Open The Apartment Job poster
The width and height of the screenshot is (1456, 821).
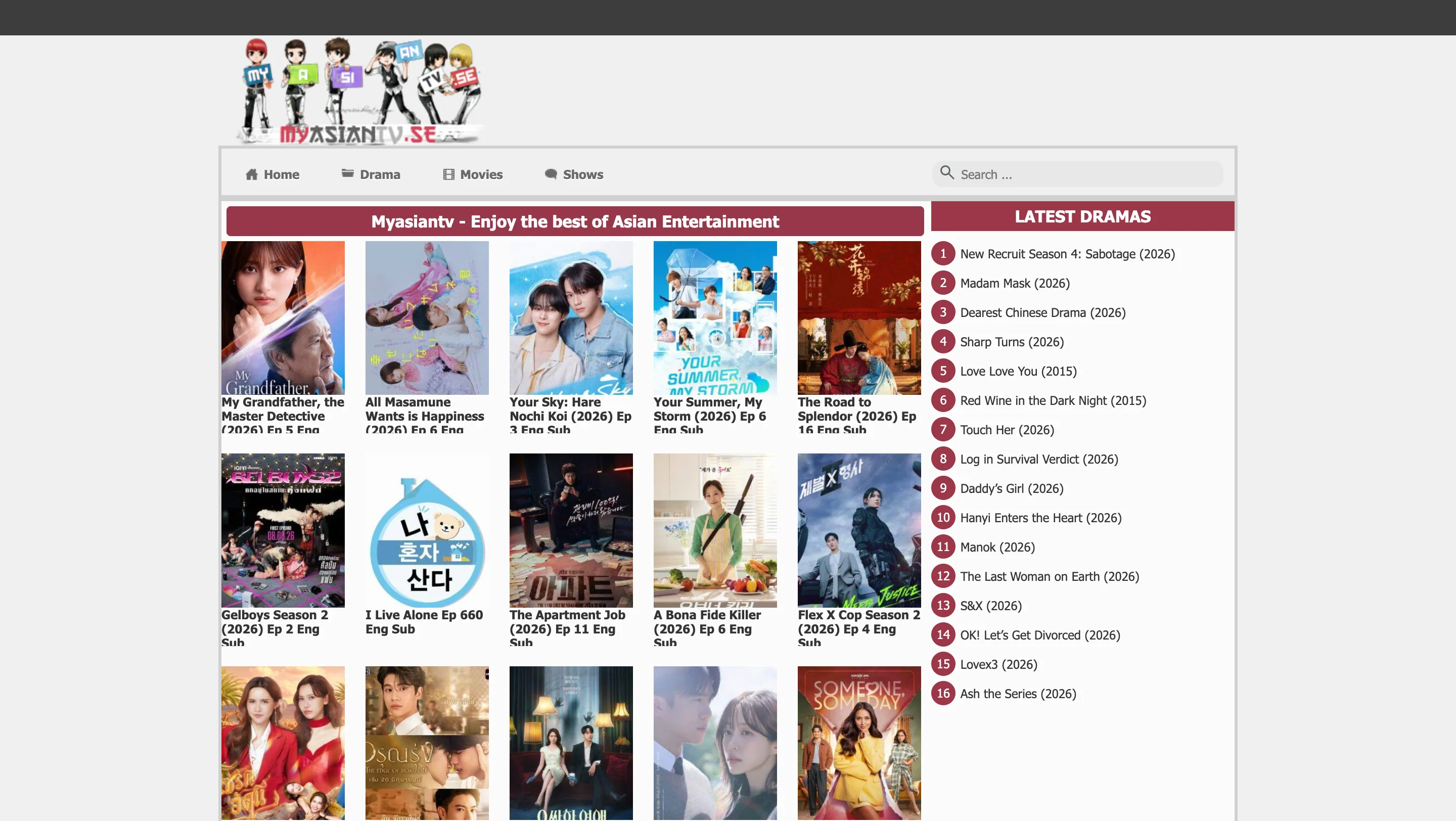(571, 531)
